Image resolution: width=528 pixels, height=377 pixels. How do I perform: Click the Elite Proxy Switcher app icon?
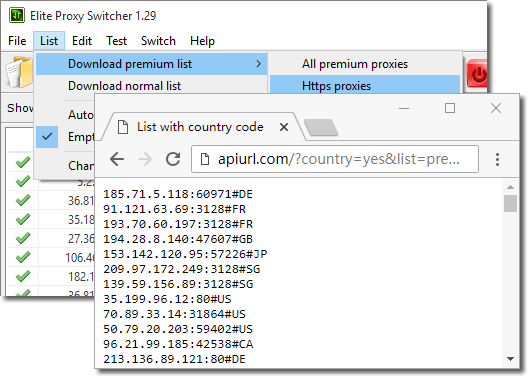16,15
